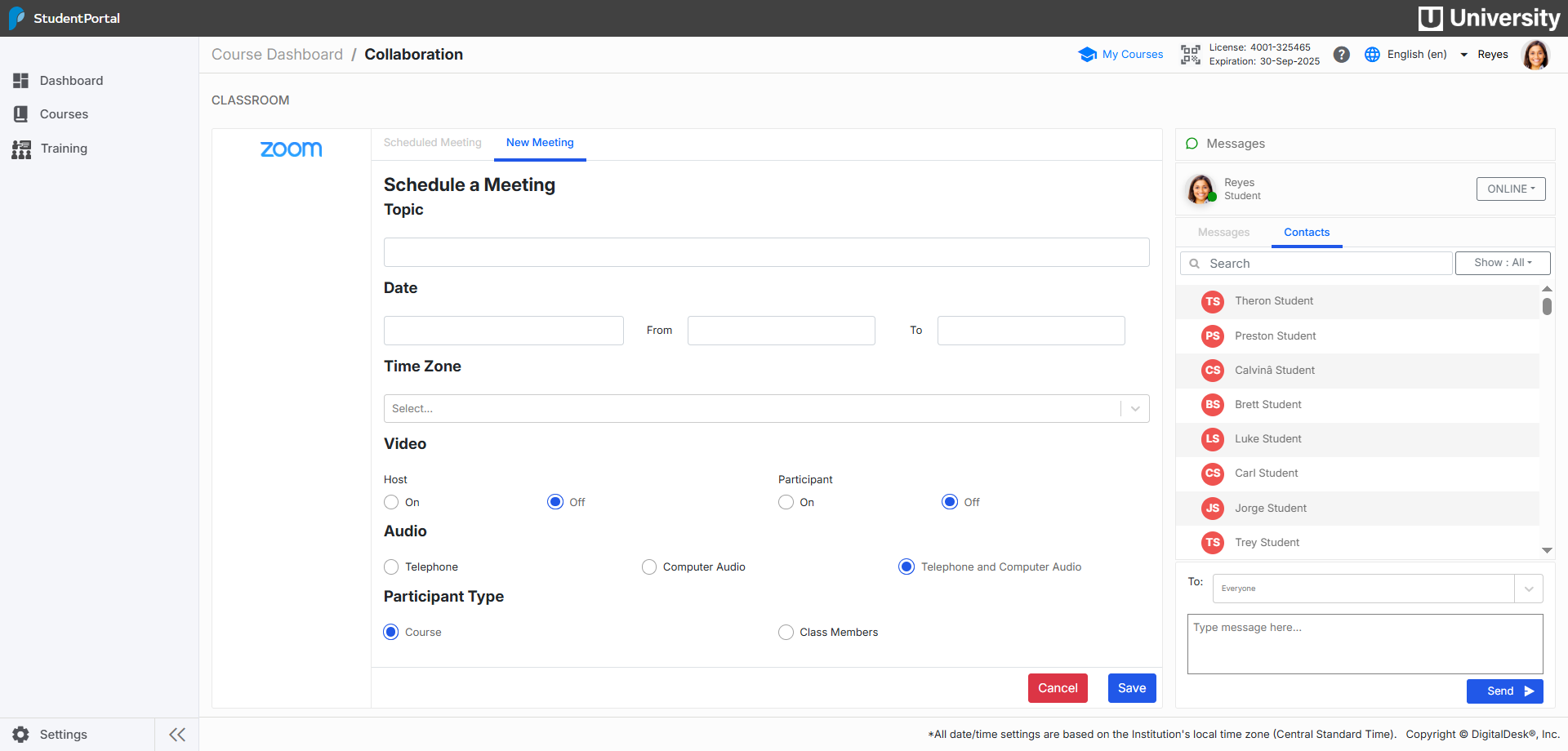Switch to the Scheduled Meeting tab
The height and width of the screenshot is (751, 1568).
click(432, 142)
